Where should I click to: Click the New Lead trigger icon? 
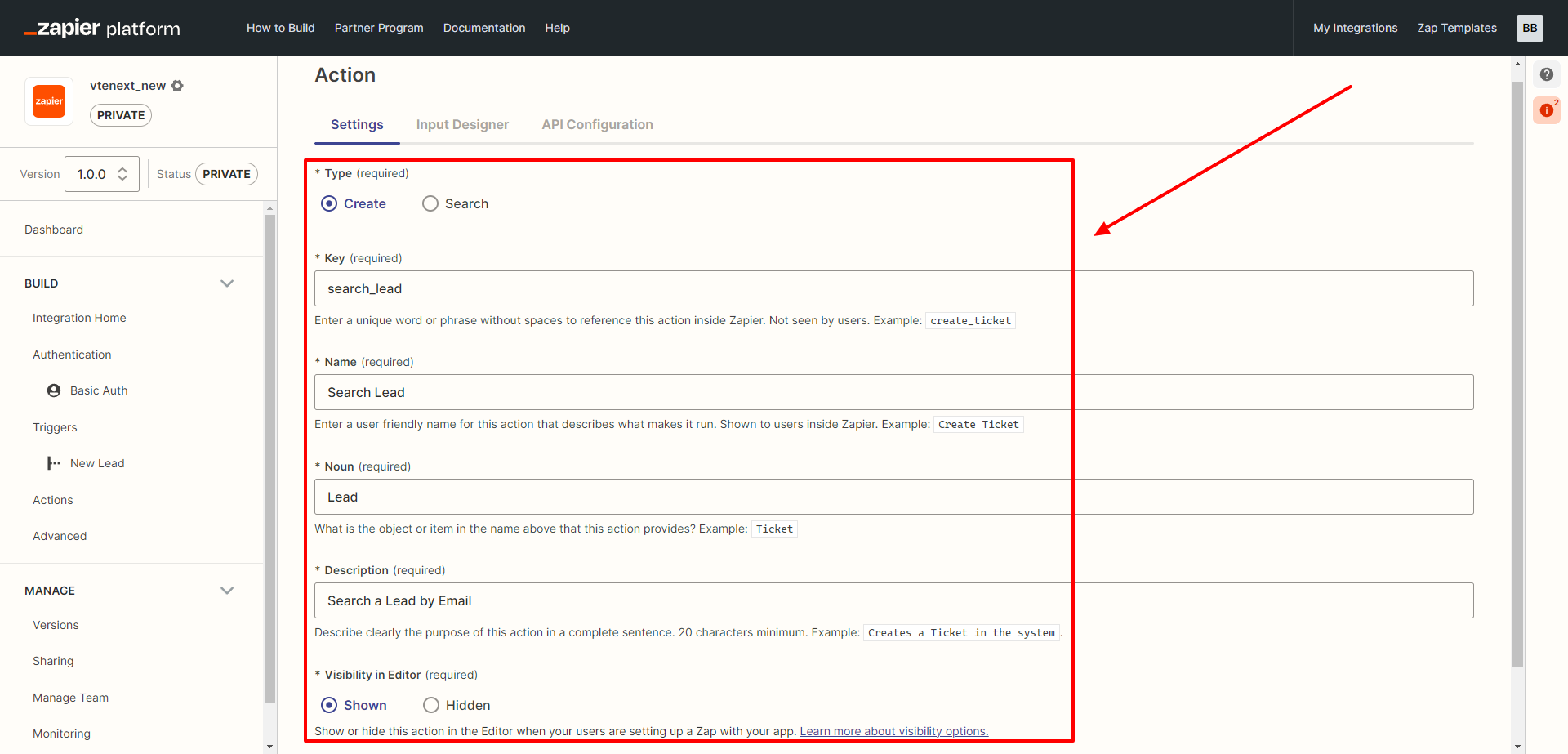pyautogui.click(x=54, y=463)
